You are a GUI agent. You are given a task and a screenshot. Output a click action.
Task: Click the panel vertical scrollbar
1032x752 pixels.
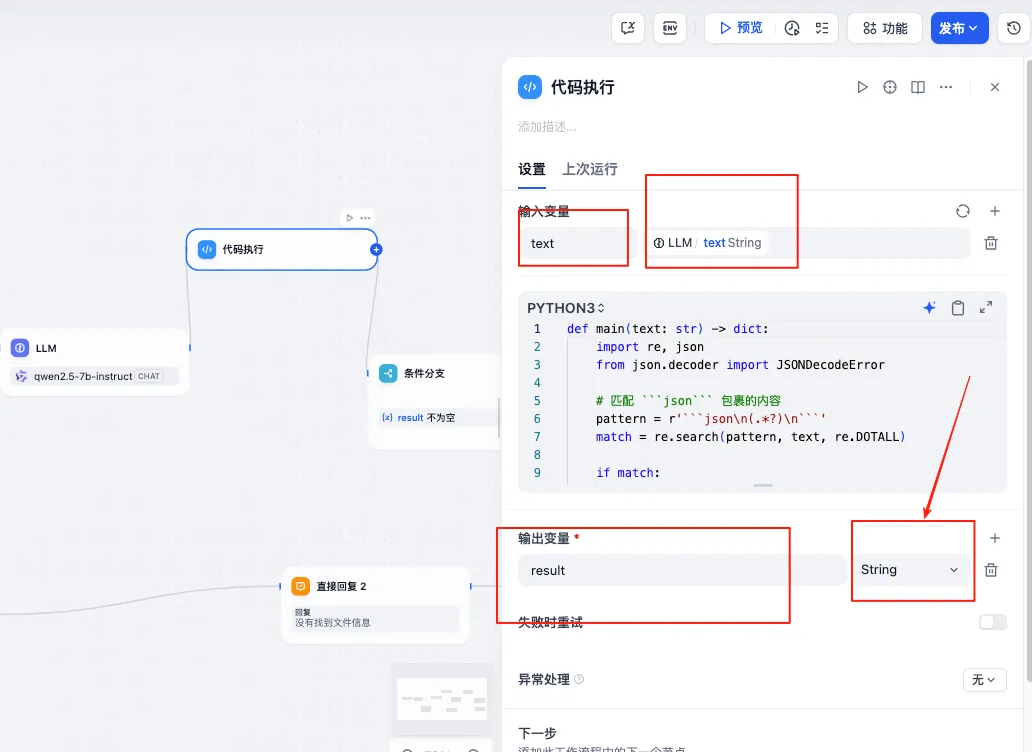click(x=1029, y=372)
